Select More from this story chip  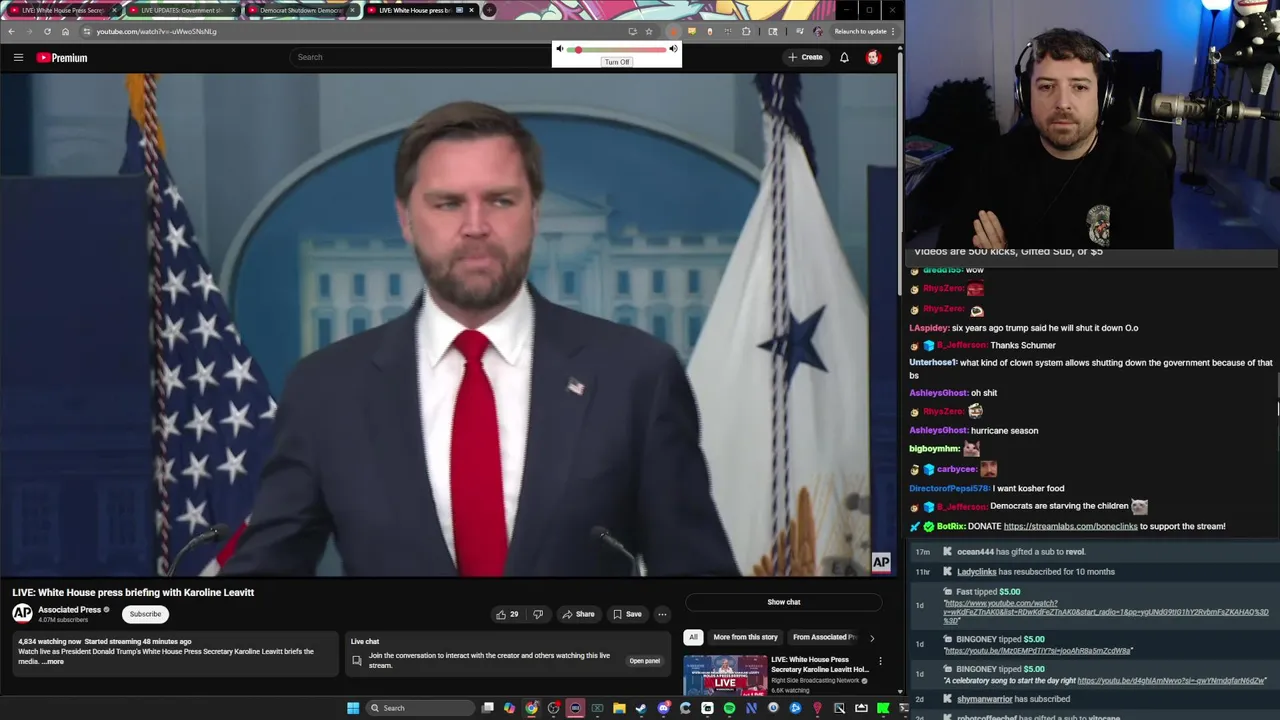pyautogui.click(x=745, y=637)
